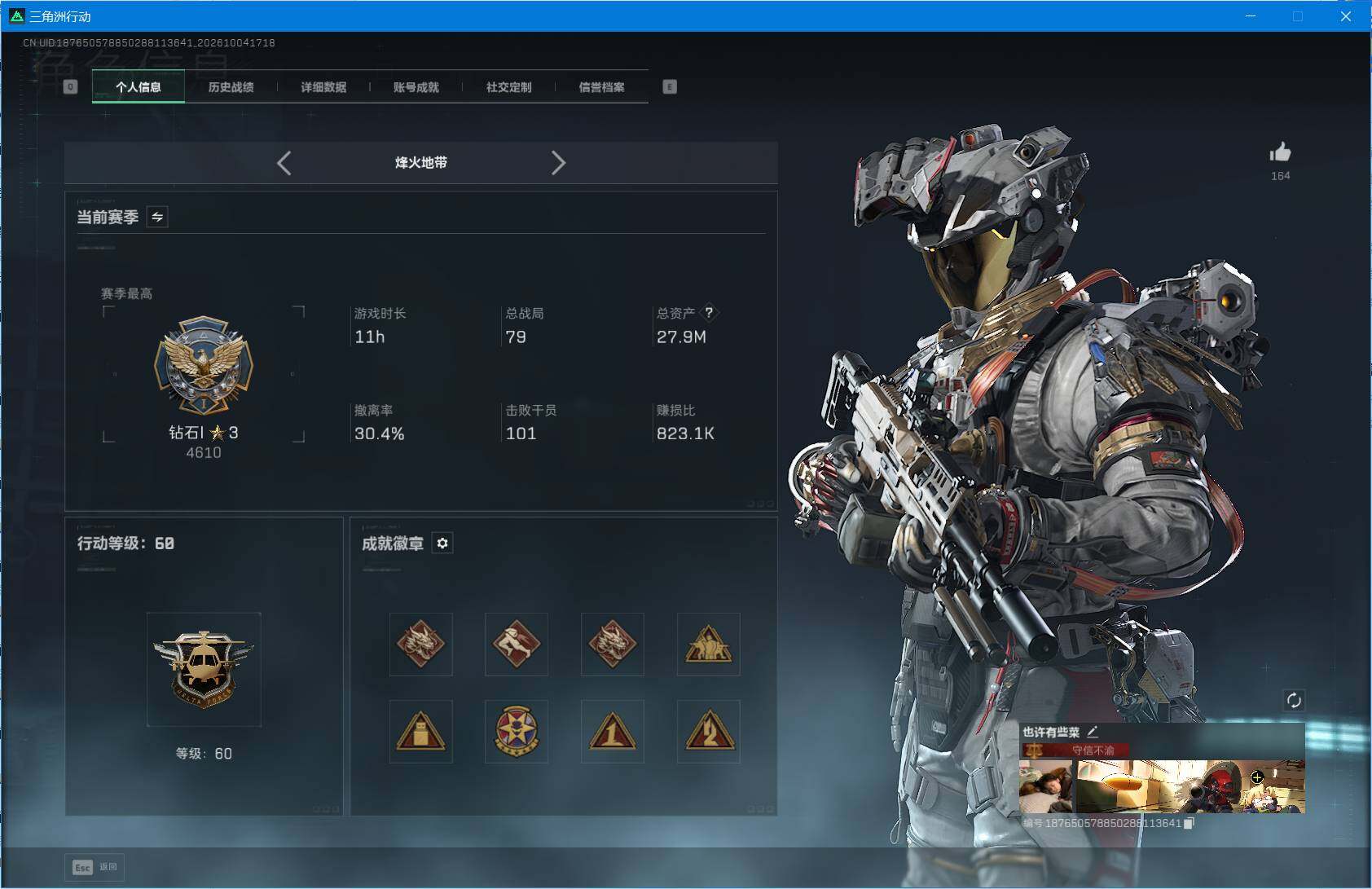Switch to the 历史战绩 tab
This screenshot has width=1372, height=889.
pos(231,87)
